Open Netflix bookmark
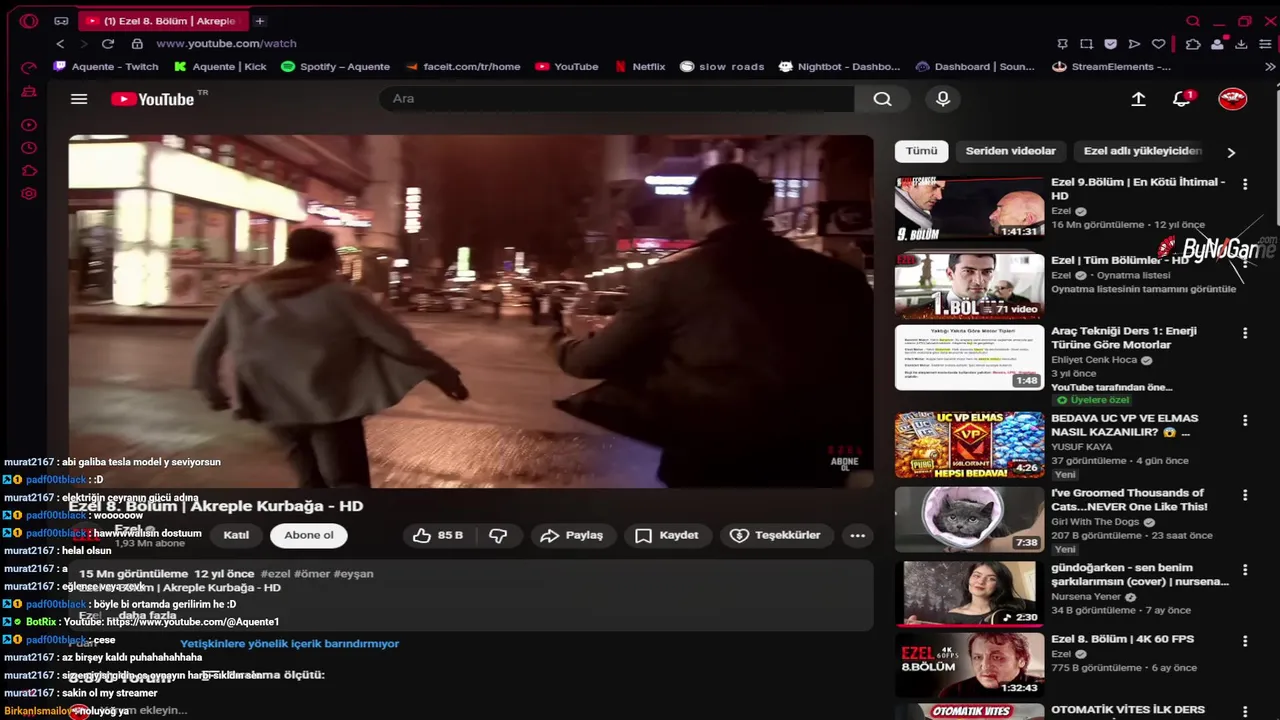This screenshot has height=720, width=1280. pyautogui.click(x=640, y=67)
